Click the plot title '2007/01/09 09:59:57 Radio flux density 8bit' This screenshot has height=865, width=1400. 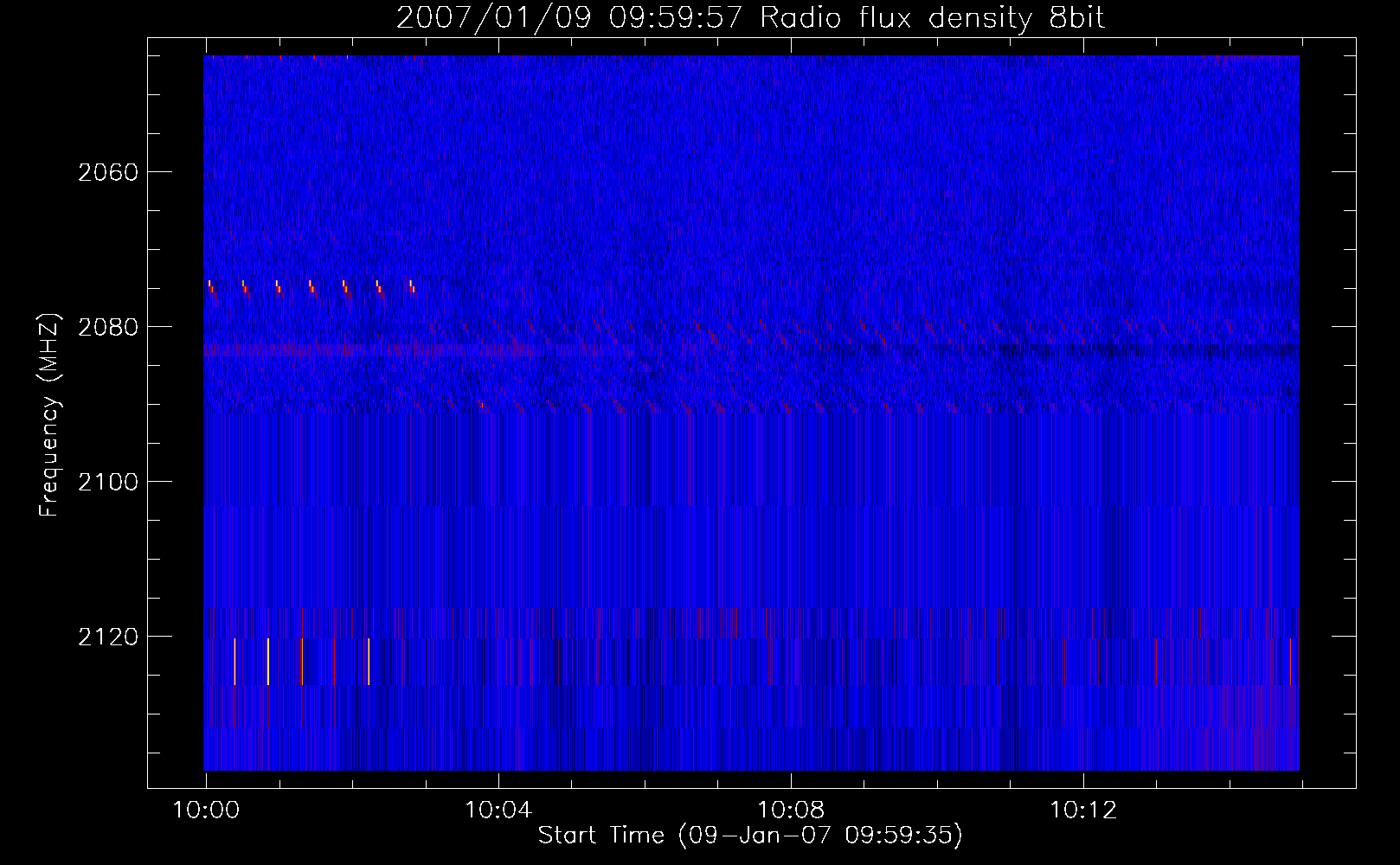(x=751, y=18)
